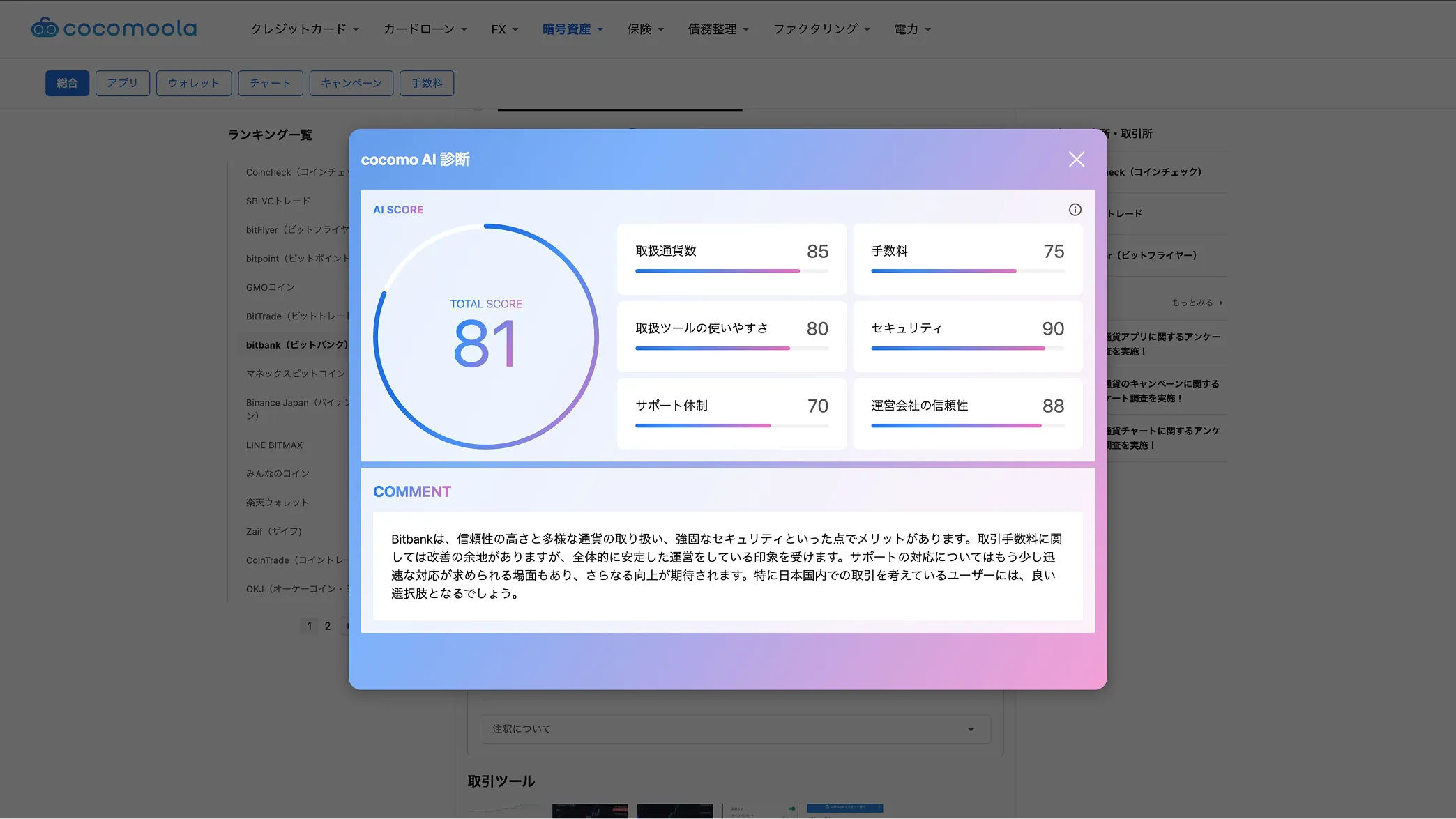Click the TOTAL SCORE circular gauge
This screenshot has width=1456, height=819.
(x=486, y=337)
